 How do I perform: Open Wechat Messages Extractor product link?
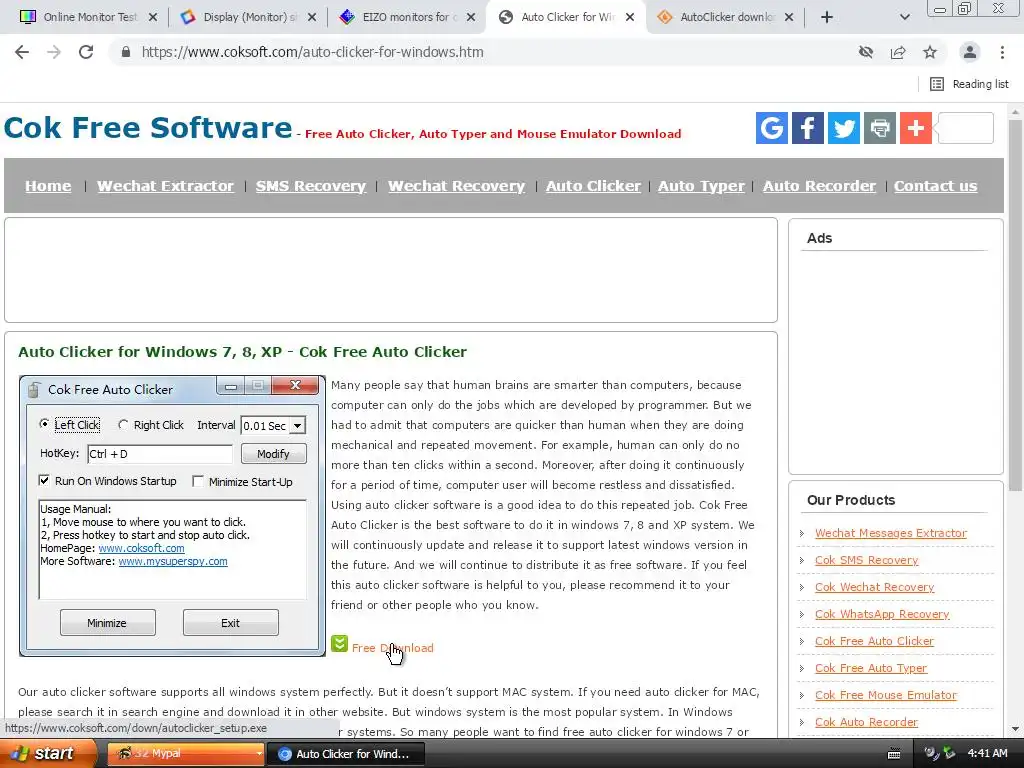(891, 534)
